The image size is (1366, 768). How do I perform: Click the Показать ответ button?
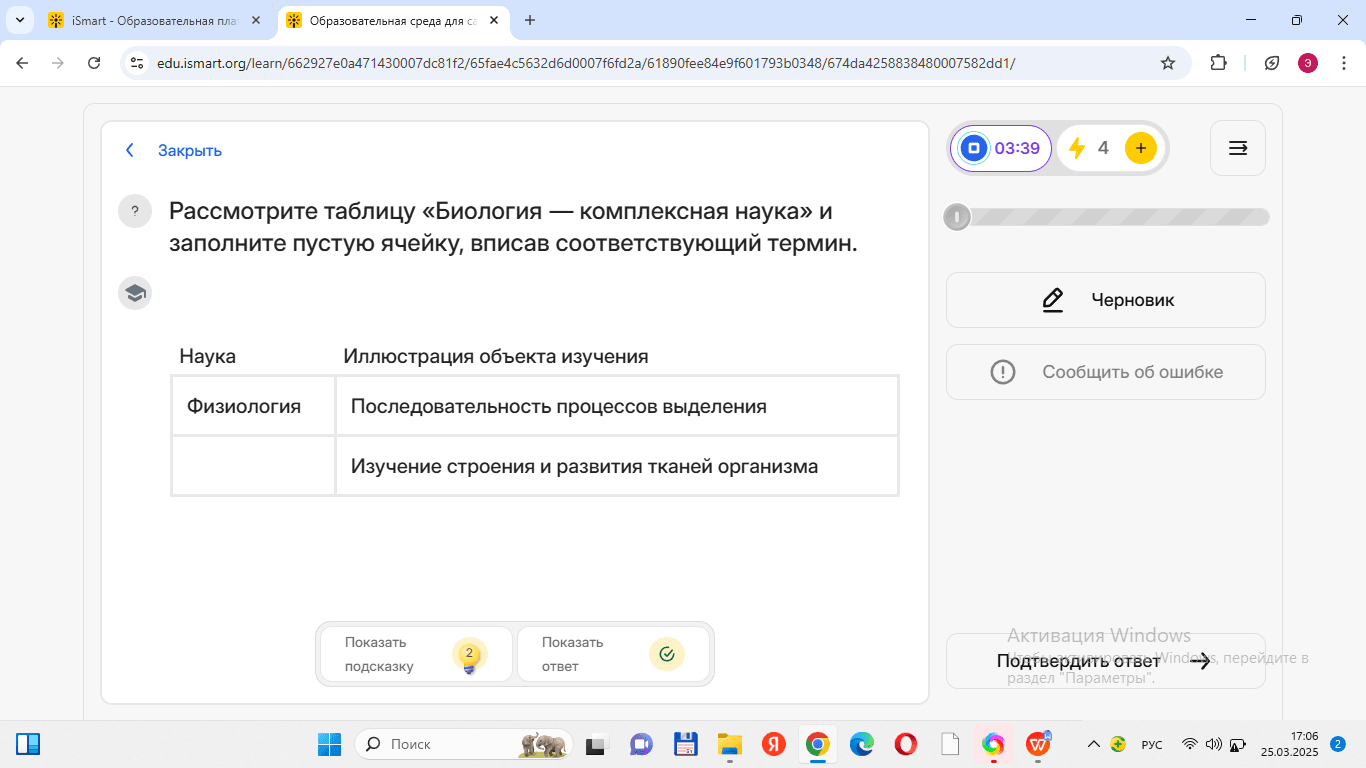(x=613, y=654)
